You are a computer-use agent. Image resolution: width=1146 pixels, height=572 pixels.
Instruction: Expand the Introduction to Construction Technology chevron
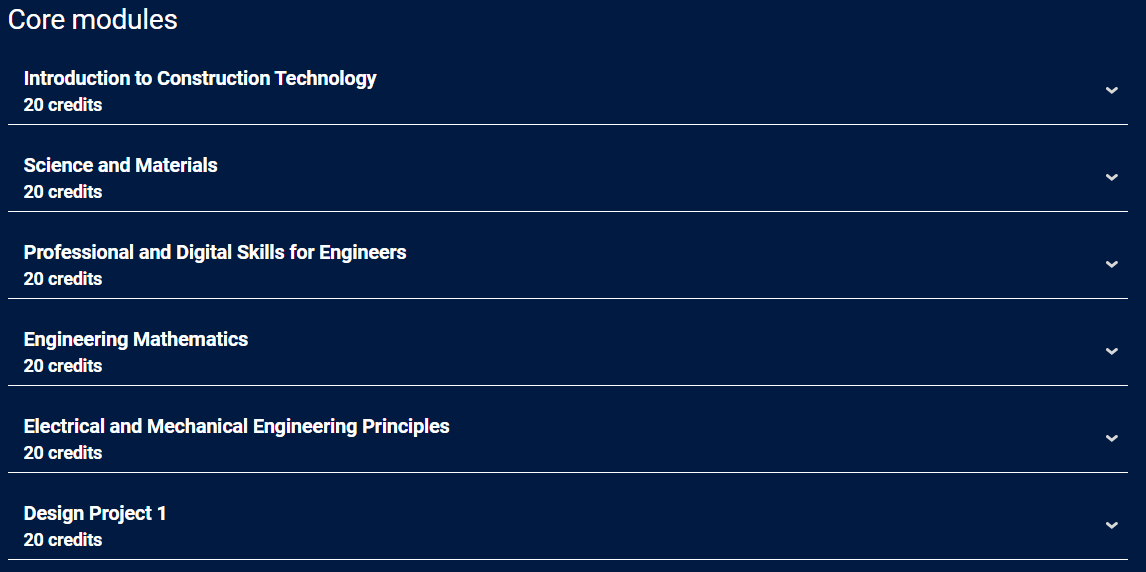click(1111, 90)
